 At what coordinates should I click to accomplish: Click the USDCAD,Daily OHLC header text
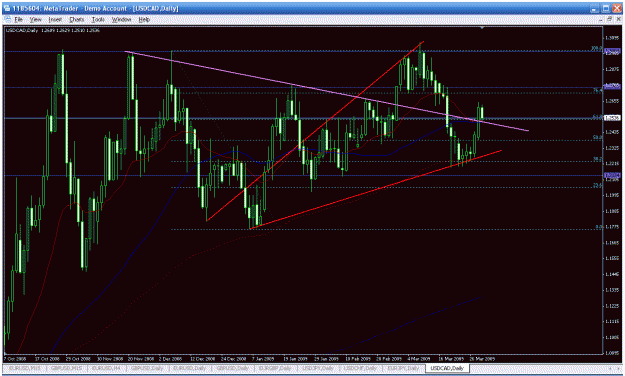(x=53, y=30)
